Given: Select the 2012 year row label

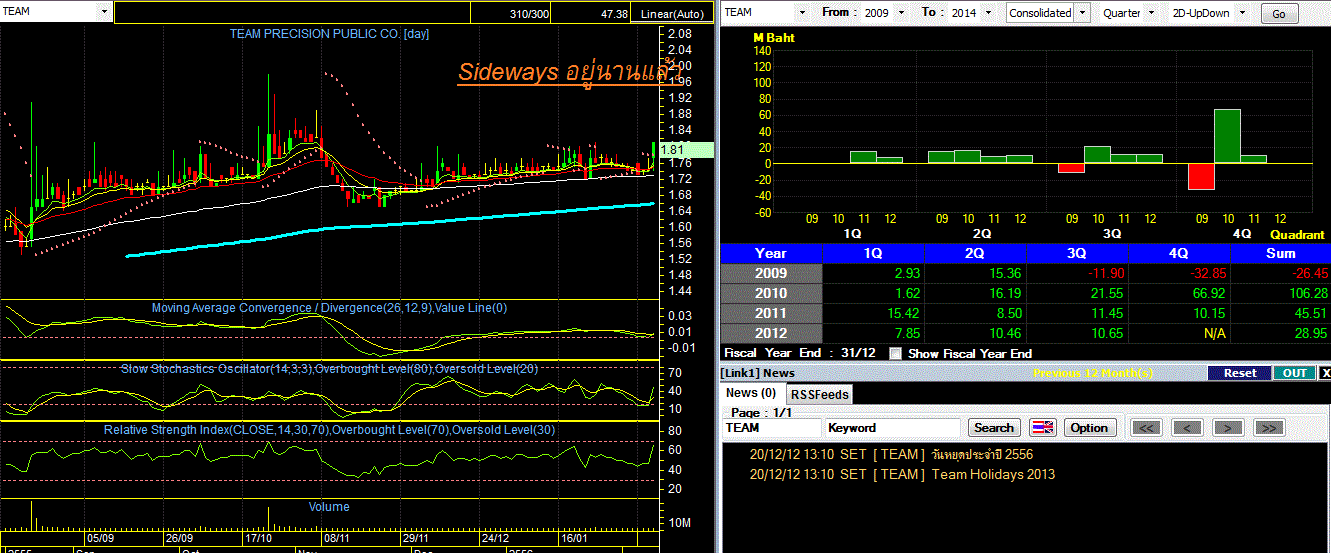Looking at the screenshot, I should [x=771, y=333].
